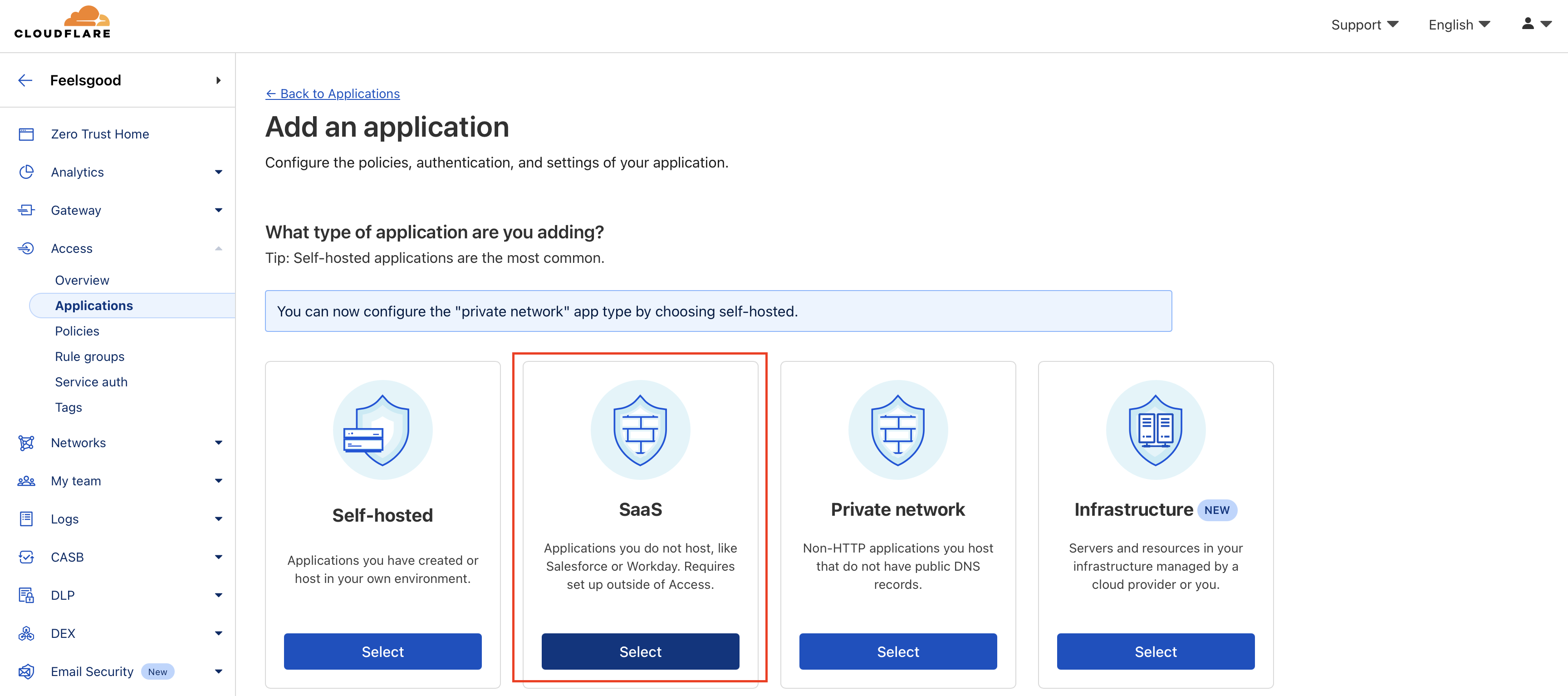Screen dimensions: 1568x696
Task: Open the user account menu icon
Action: coord(1536,25)
